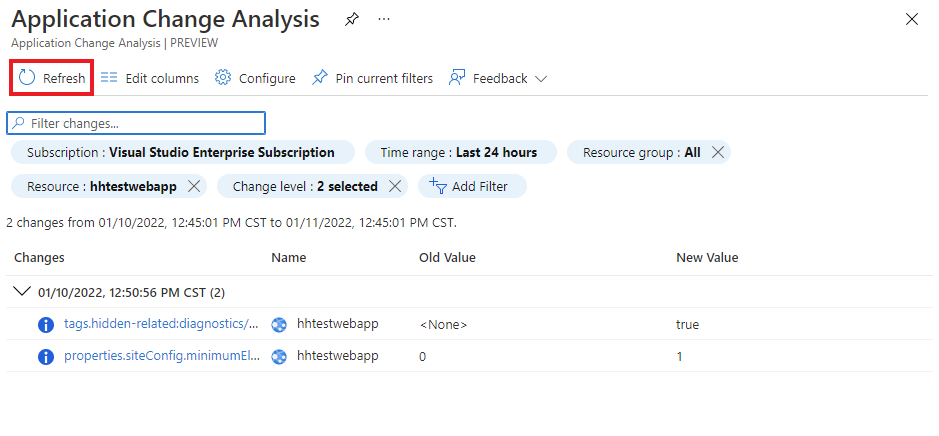This screenshot has width=939, height=436.
Task: Open the tags.hidden-related diagnostics change link
Action: click(x=162, y=324)
